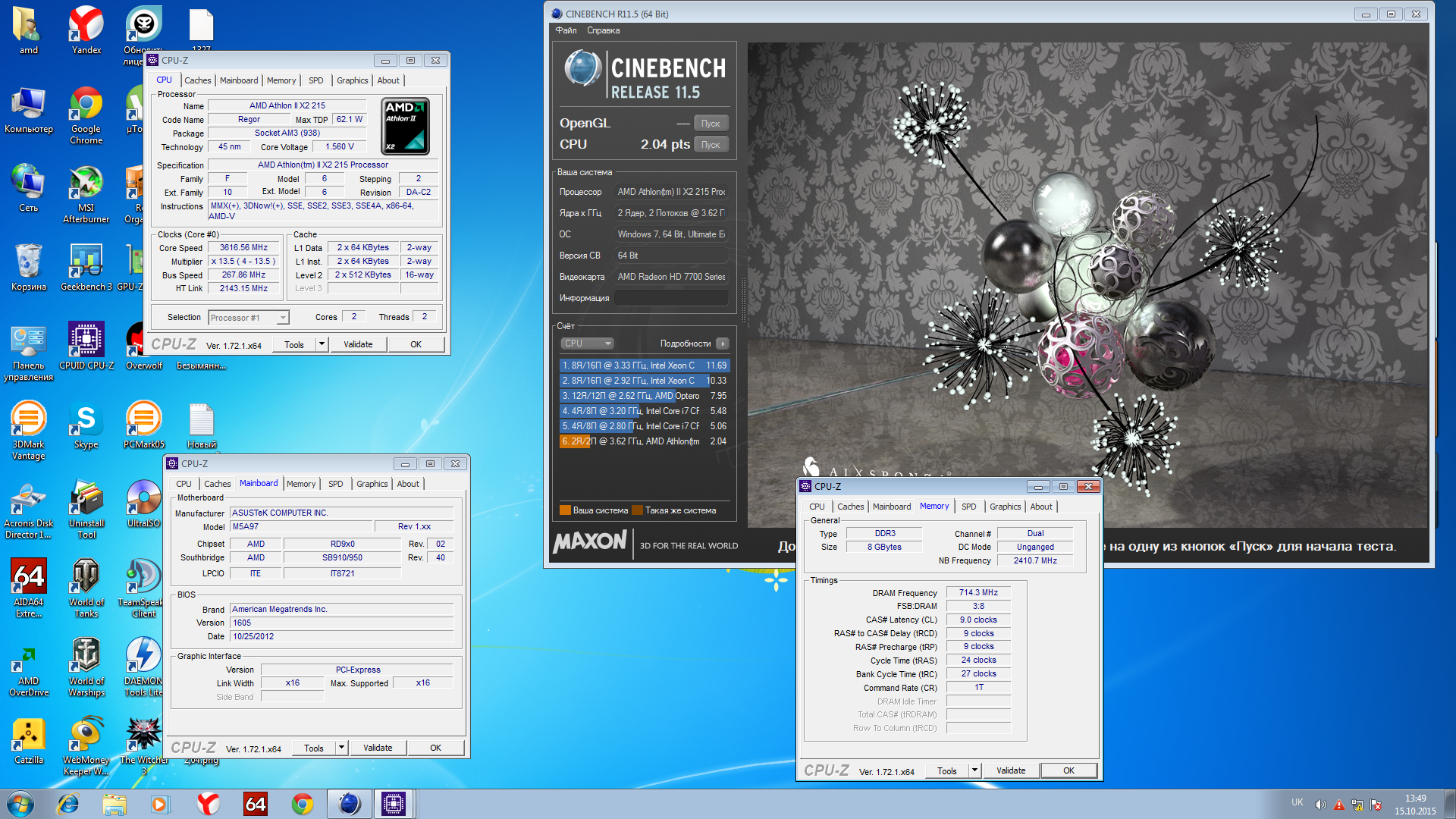Open Windows Explorer from the taskbar
This screenshot has width=1456, height=819.
click(115, 804)
